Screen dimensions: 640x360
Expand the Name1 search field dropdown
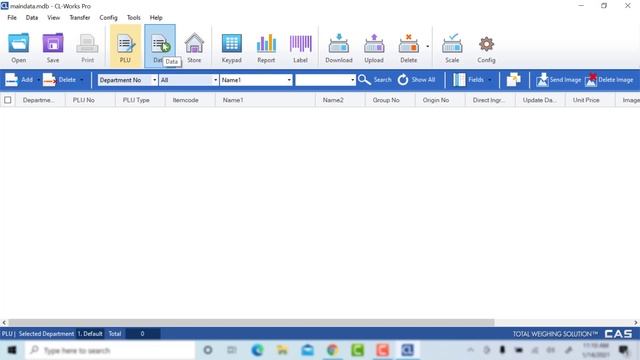[x=289, y=80]
